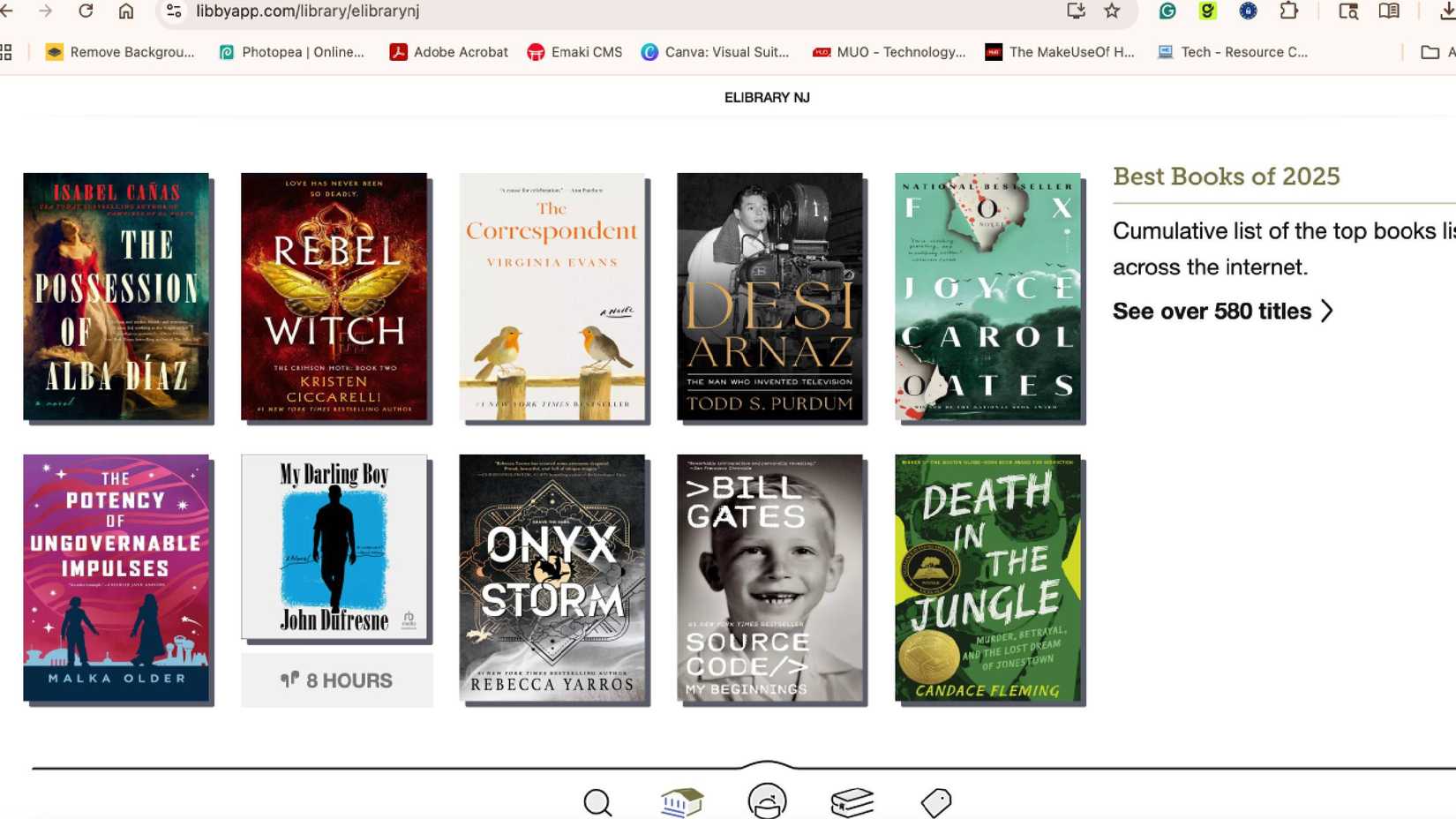Open the browser extensions puzzle icon
1456x819 pixels.
(1289, 11)
